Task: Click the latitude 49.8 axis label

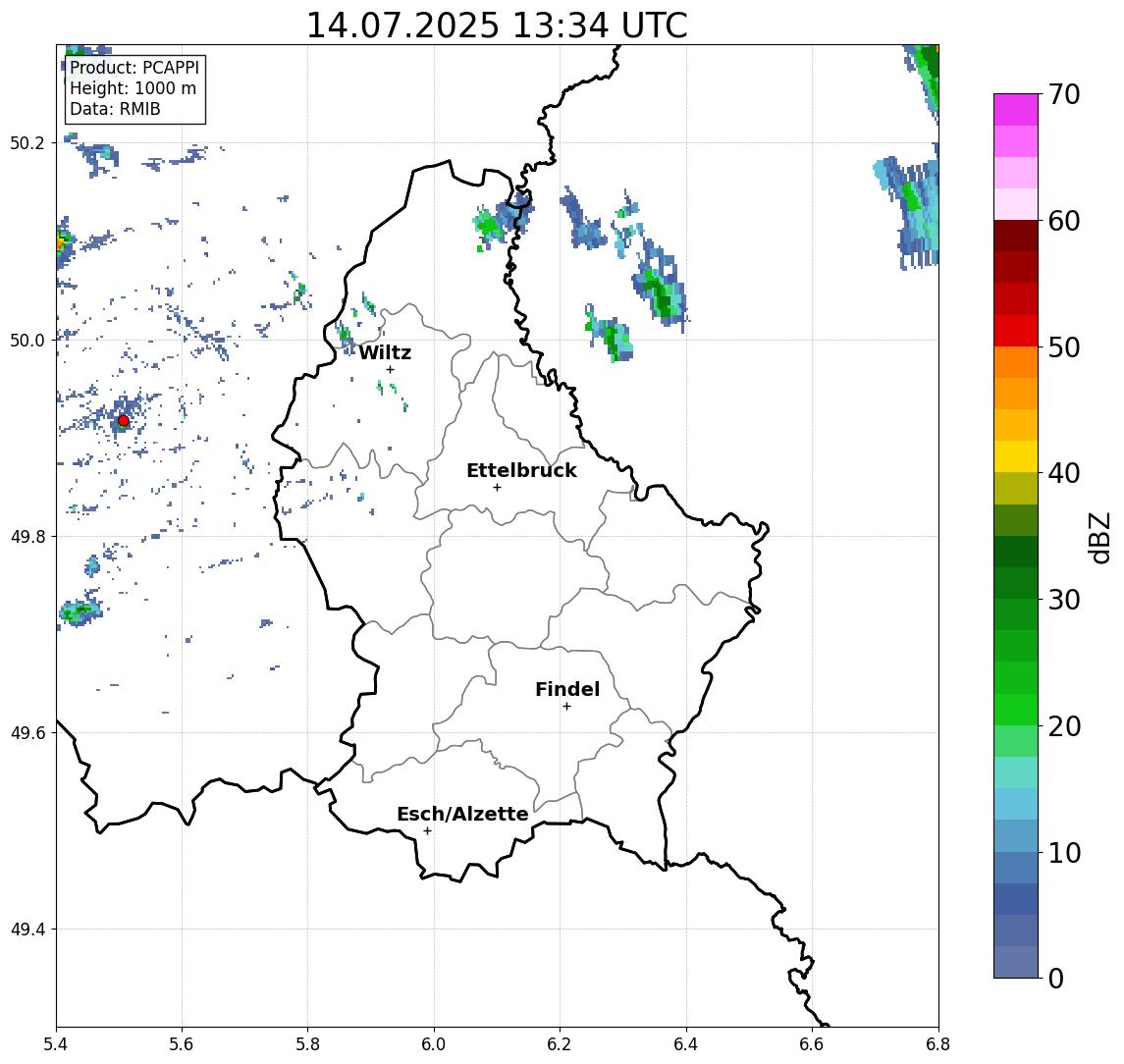Action: click(27, 537)
